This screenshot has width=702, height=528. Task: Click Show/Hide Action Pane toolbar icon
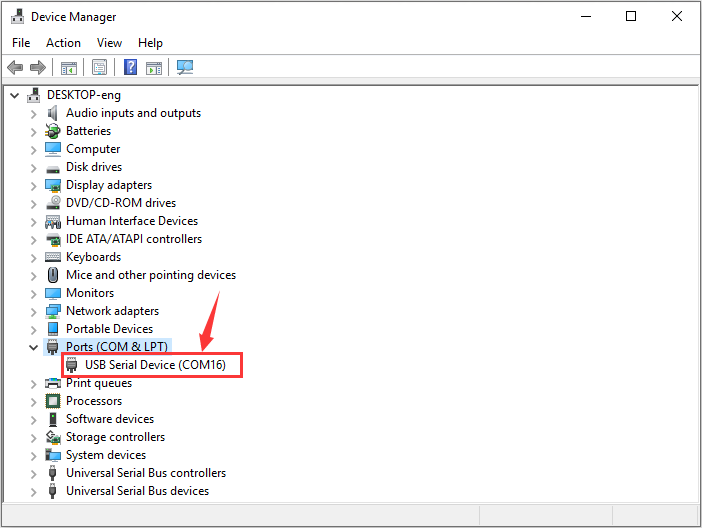[154, 68]
